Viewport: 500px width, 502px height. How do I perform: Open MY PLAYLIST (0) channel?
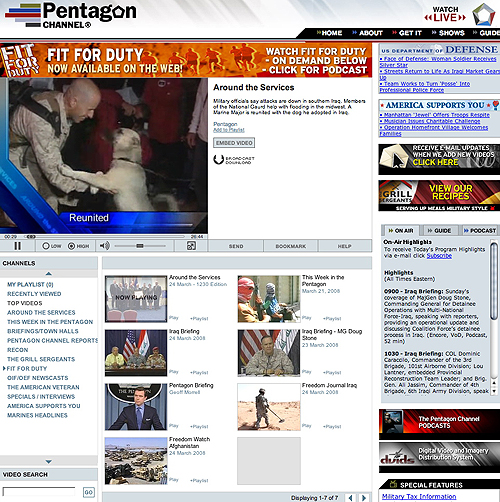click(30, 284)
